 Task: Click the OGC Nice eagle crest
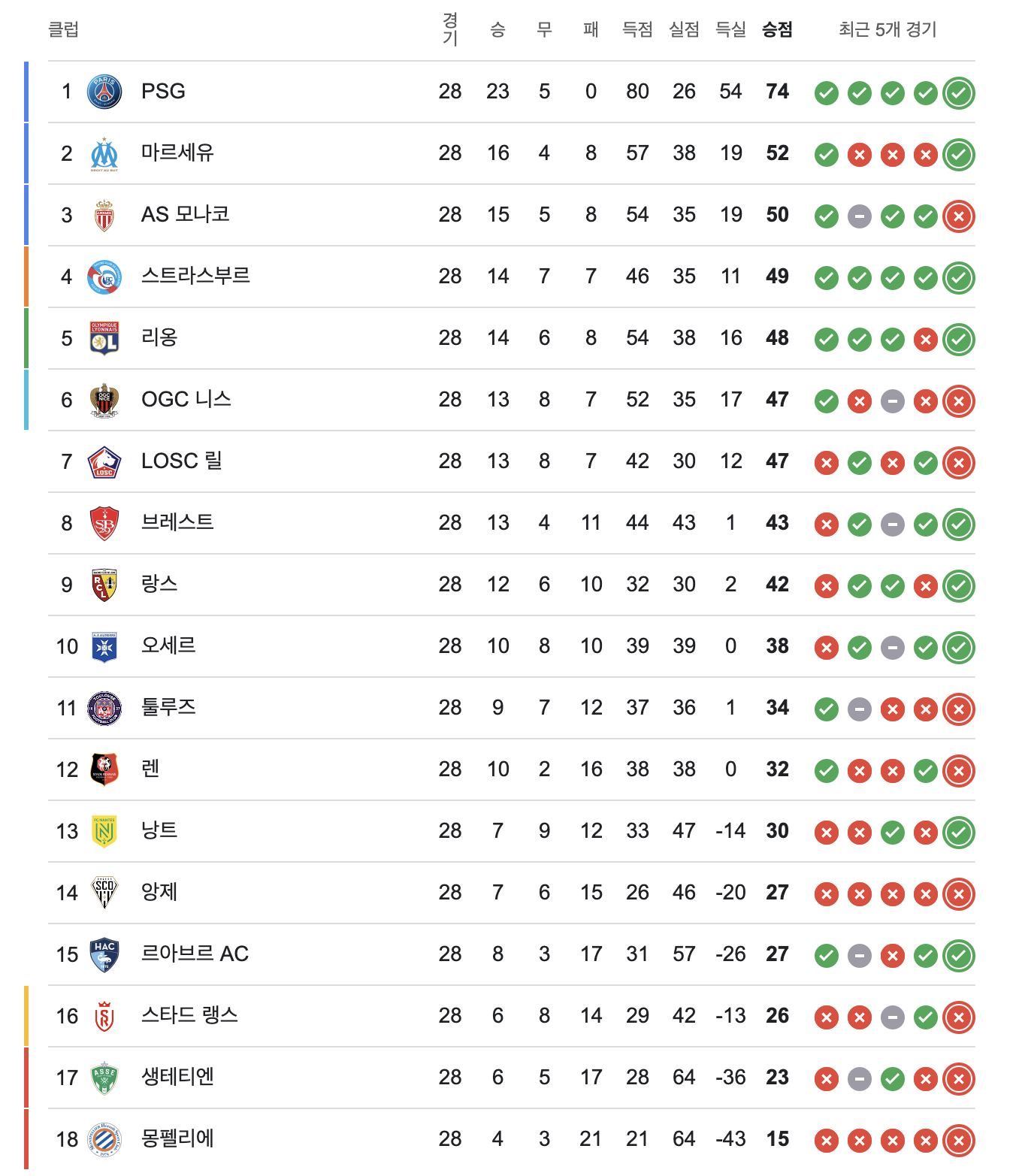click(104, 401)
